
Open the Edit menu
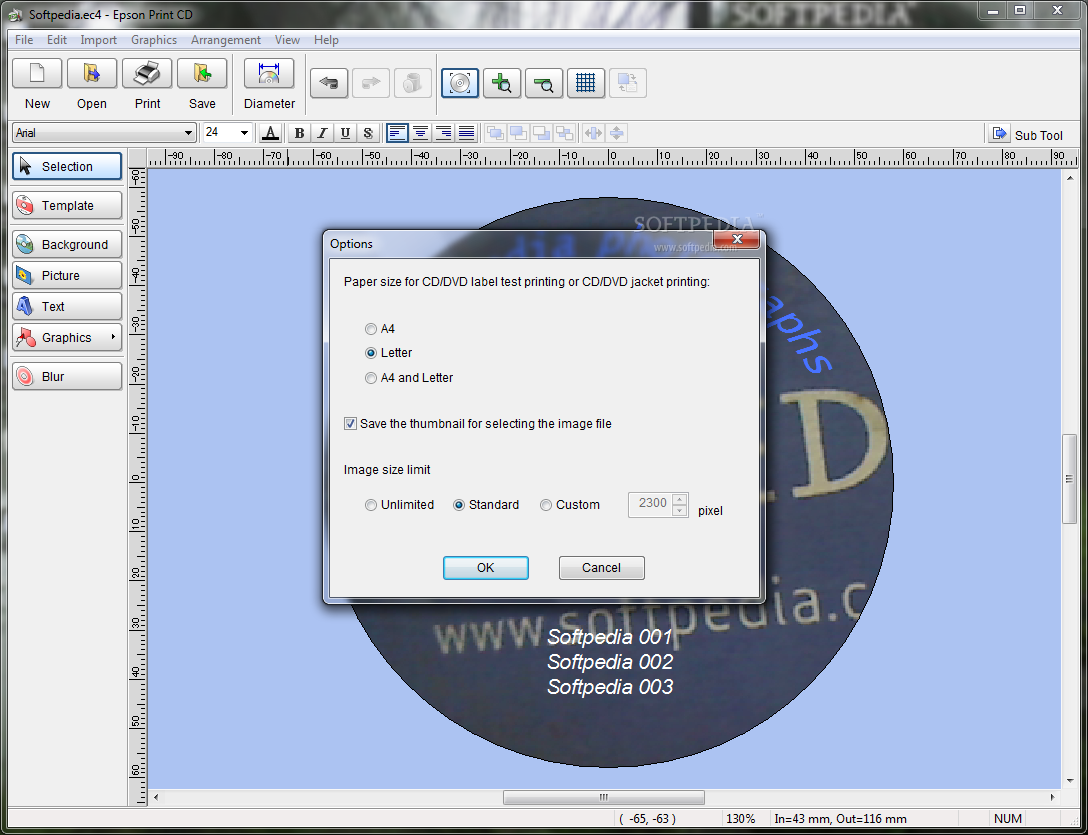57,40
